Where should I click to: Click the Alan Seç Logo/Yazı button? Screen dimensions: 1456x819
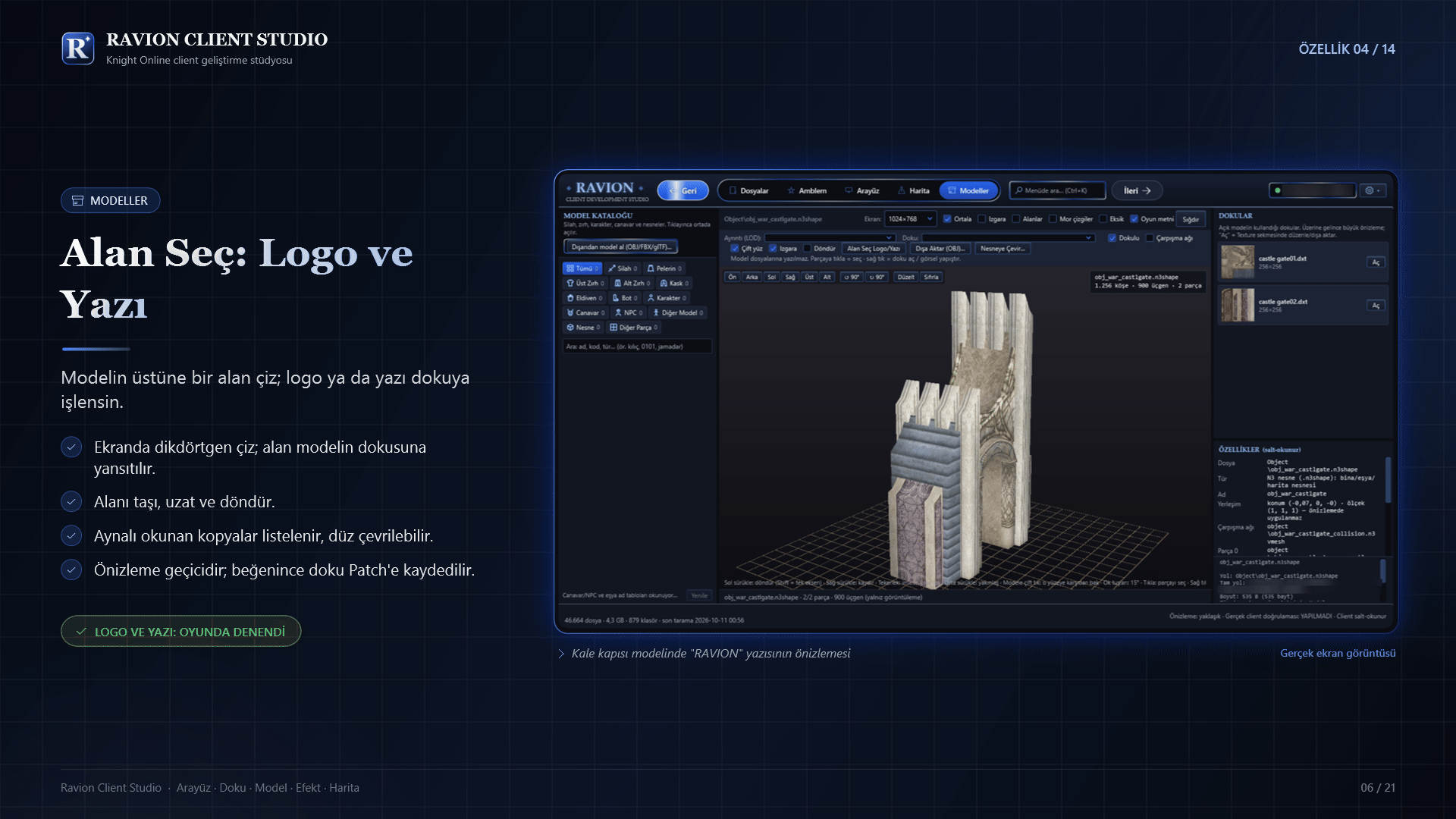pos(874,249)
